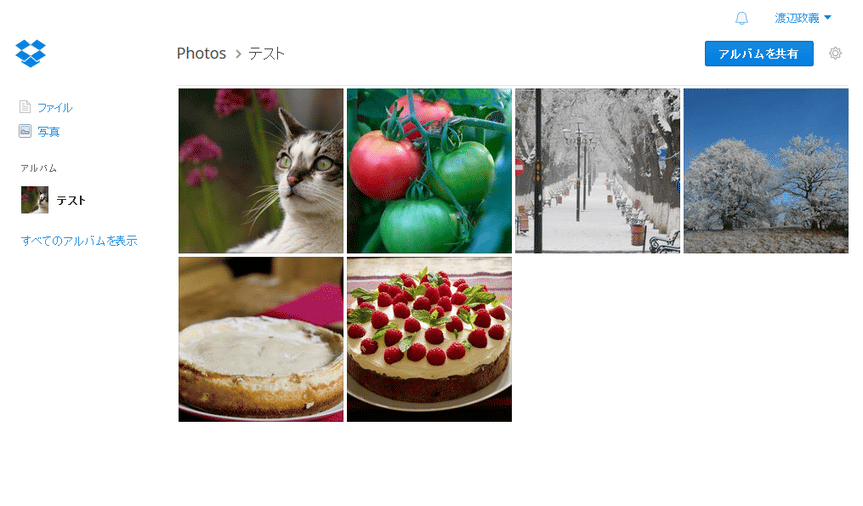Open すべてのアルバムを表示 link
863x506 pixels.
79,241
